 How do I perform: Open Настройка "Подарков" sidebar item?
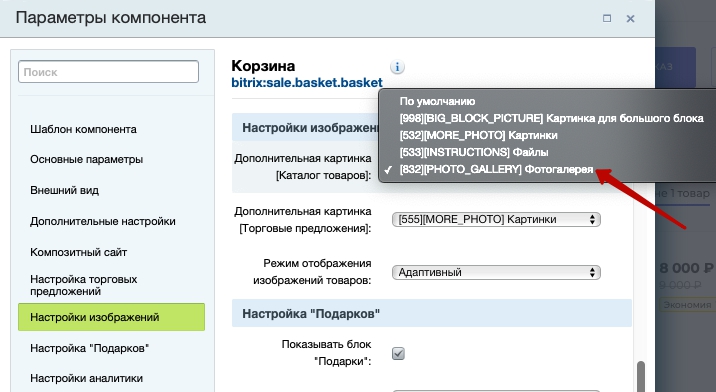[x=90, y=348]
